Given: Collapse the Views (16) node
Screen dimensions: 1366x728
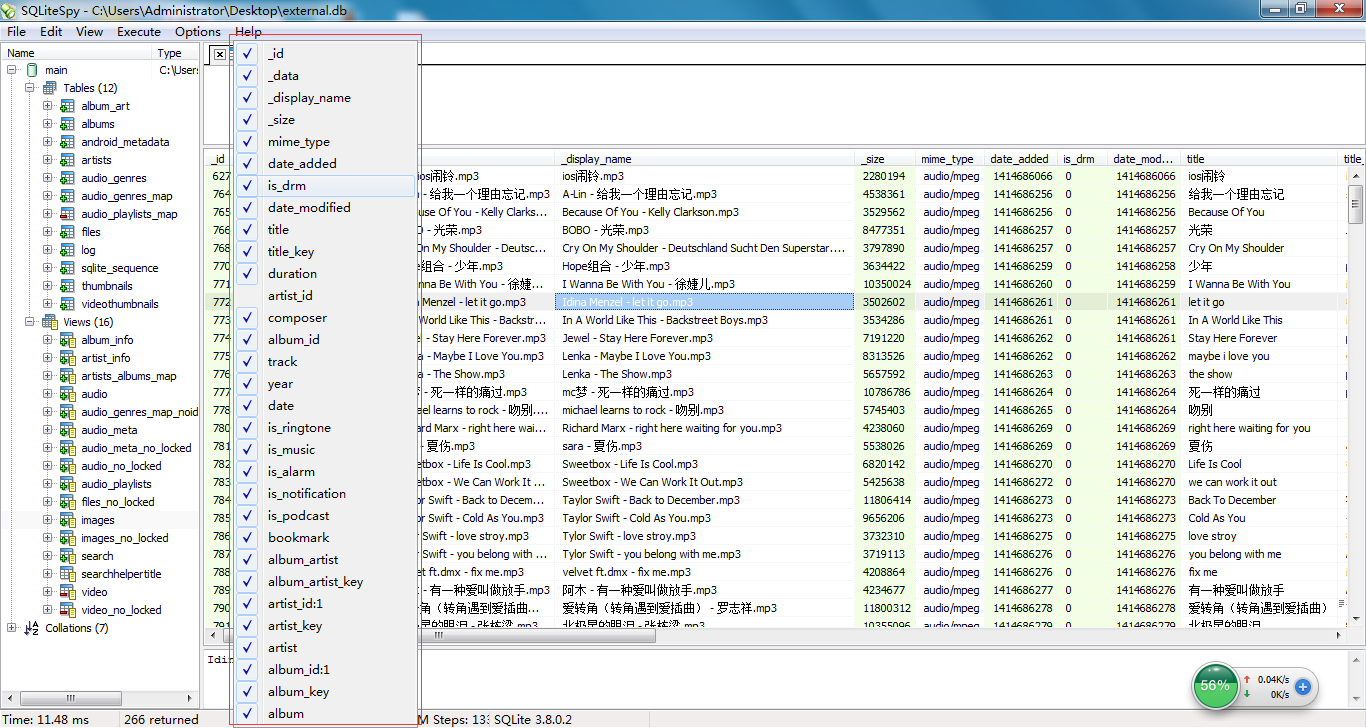Looking at the screenshot, I should (x=30, y=322).
